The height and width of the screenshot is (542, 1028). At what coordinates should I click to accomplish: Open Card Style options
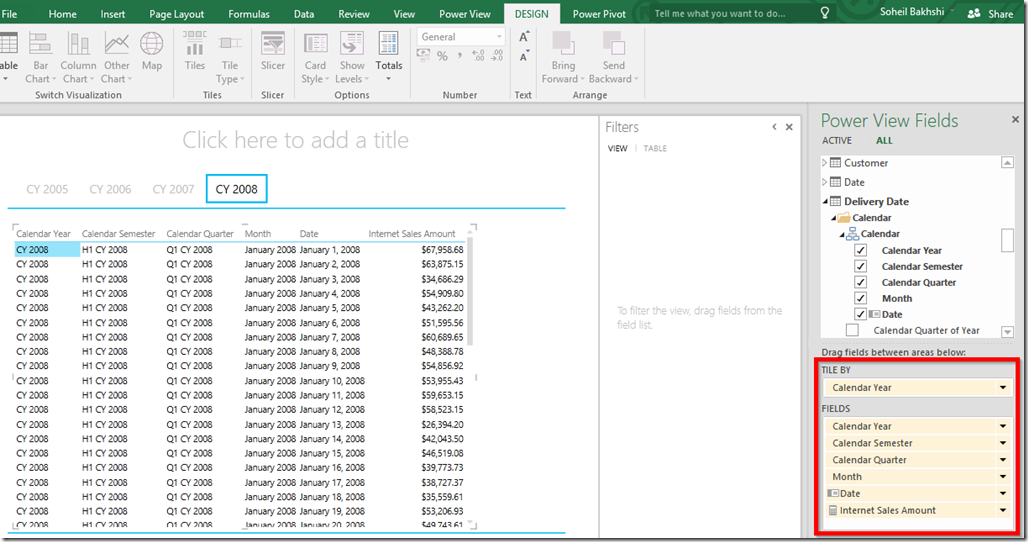(x=315, y=58)
